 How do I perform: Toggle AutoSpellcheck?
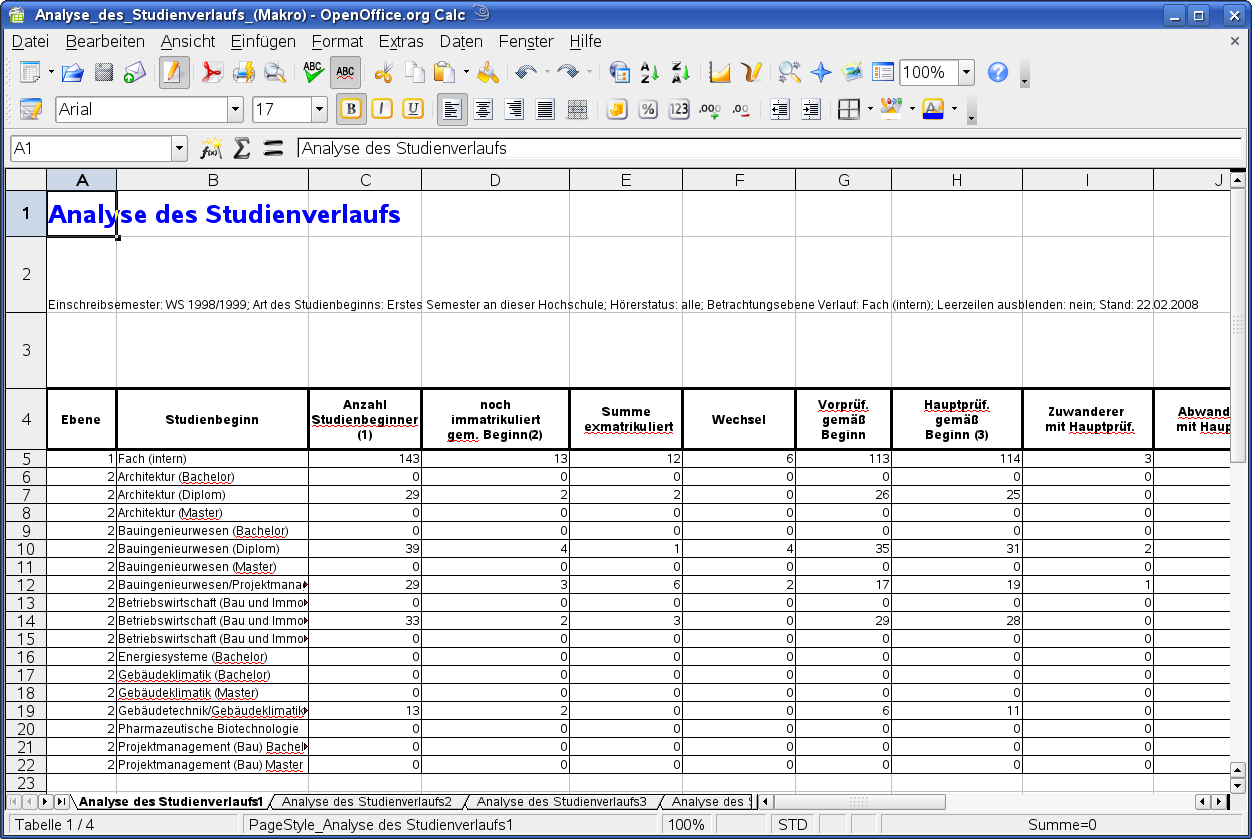coord(345,72)
